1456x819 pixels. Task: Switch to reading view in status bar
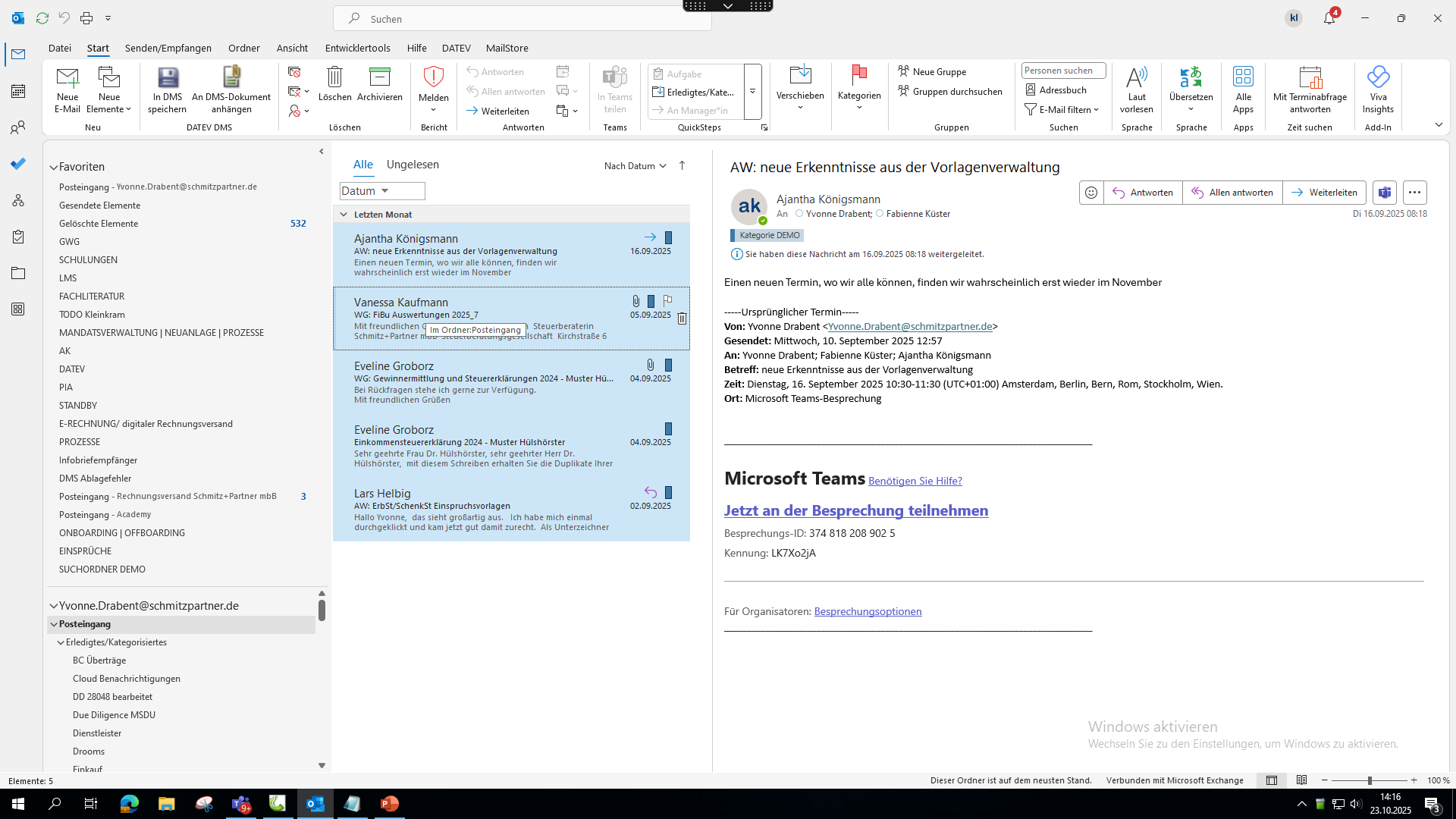tap(1302, 780)
